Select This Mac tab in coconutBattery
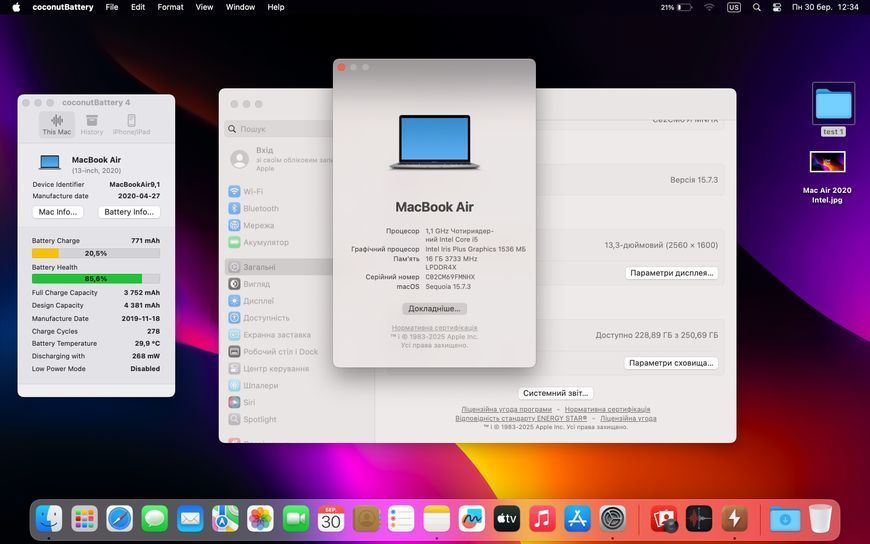Viewport: 870px width, 544px height. coord(57,124)
